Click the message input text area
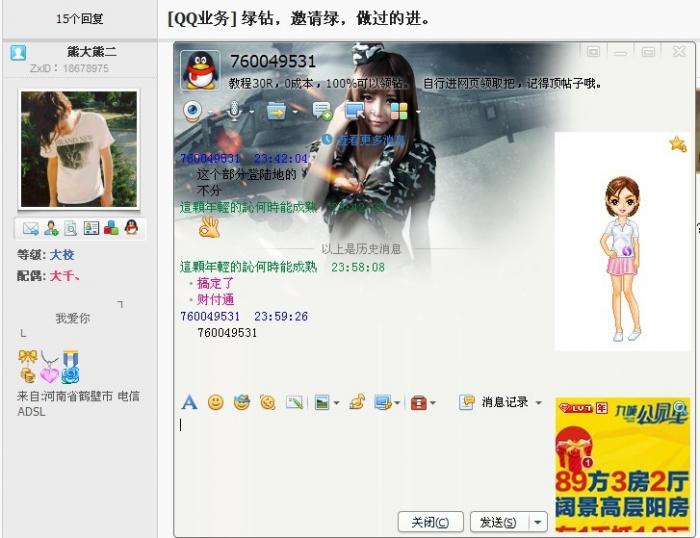This screenshot has width=700, height=538. point(362,460)
